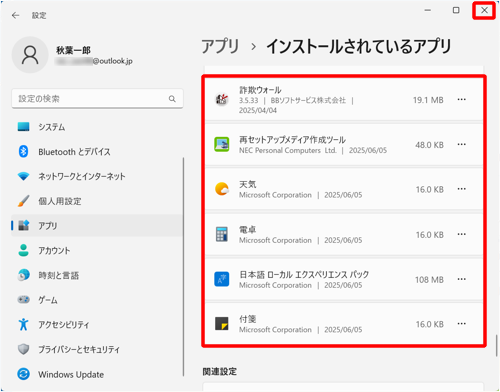
Task: Click the 個人用設定 paintbrush icon
Action: tap(23, 201)
